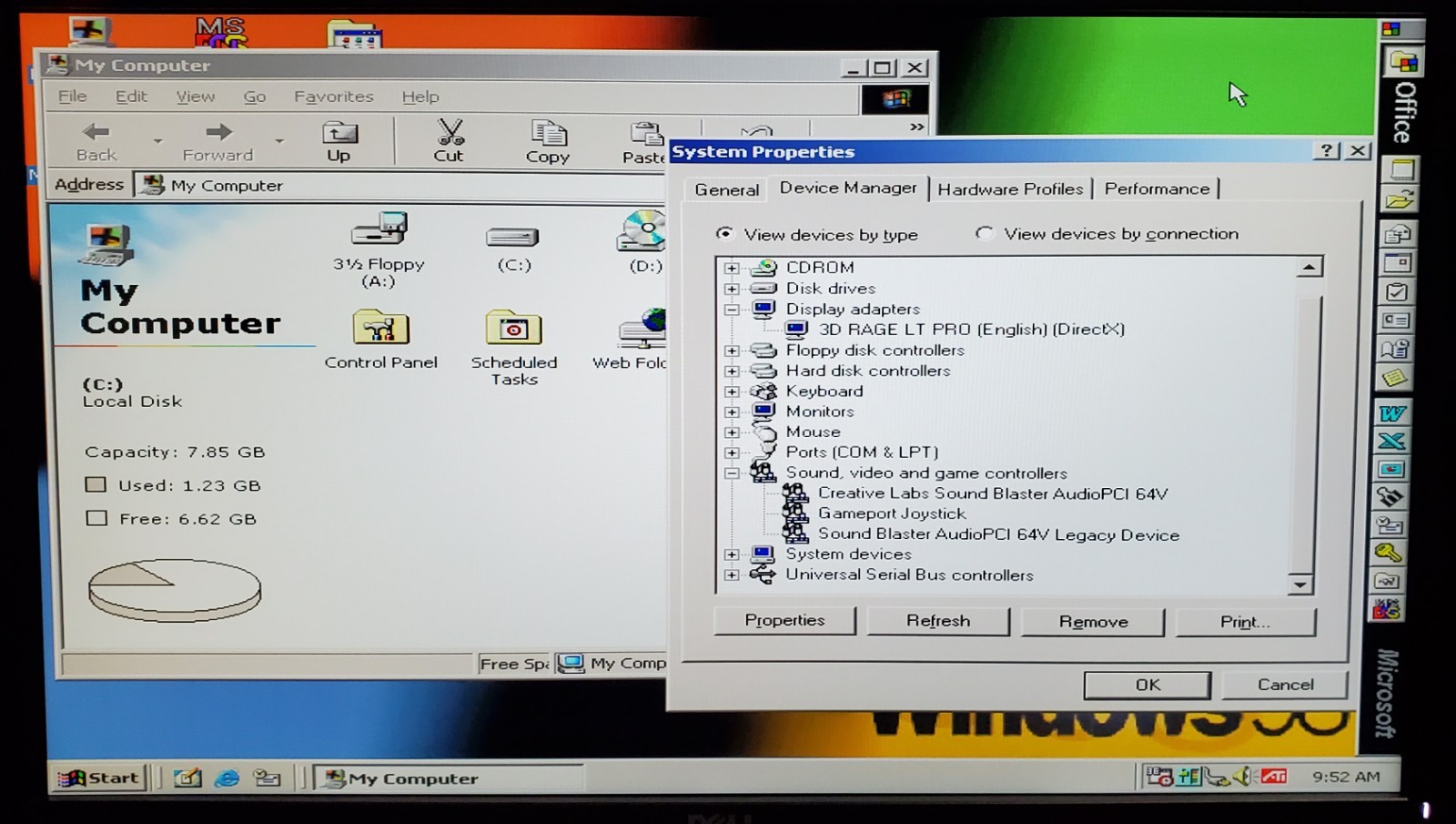Image resolution: width=1456 pixels, height=824 pixels.
Task: Expand the Floppy disk controllers category
Action: [x=732, y=351]
